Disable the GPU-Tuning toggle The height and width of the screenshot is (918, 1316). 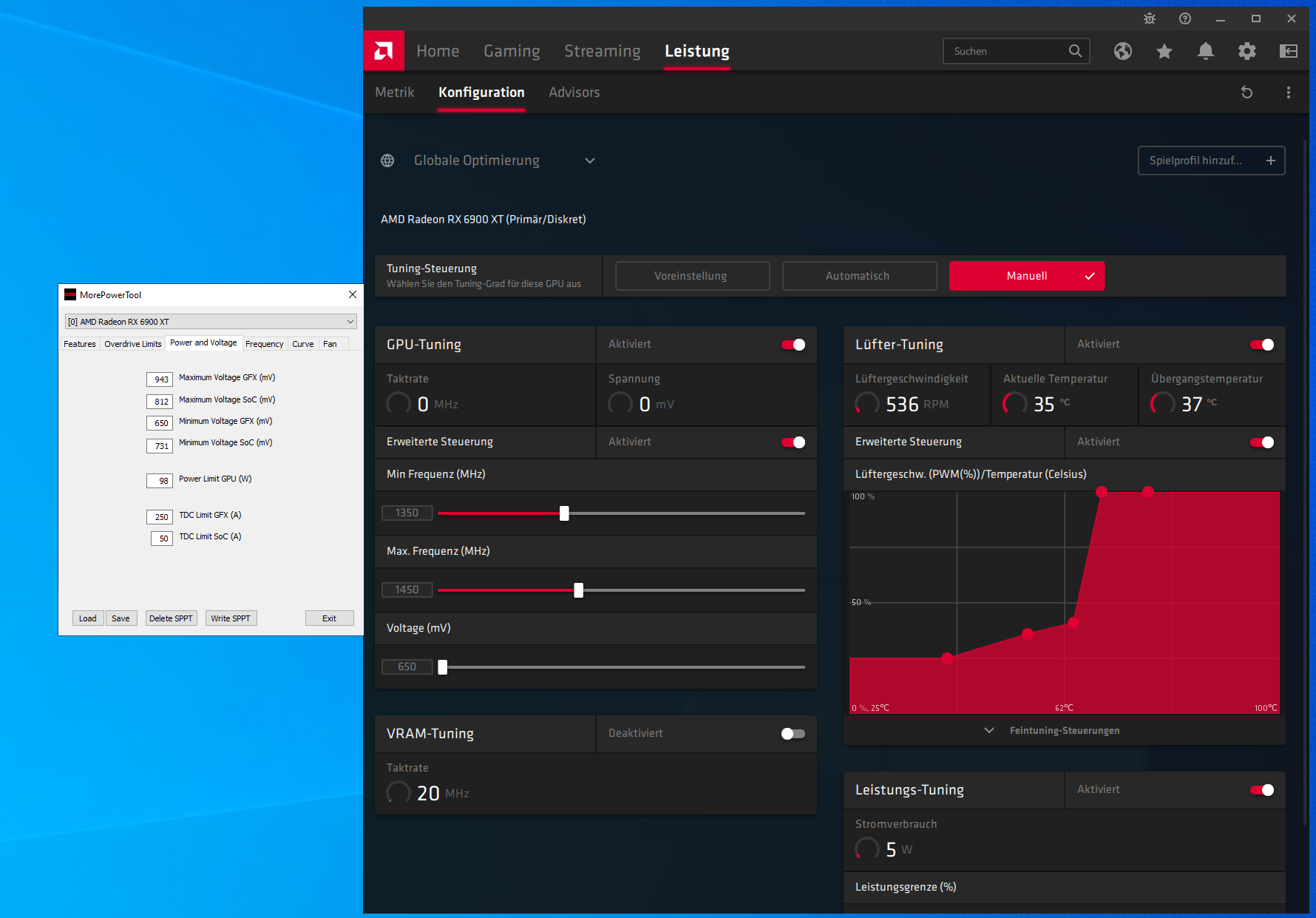[793, 345]
